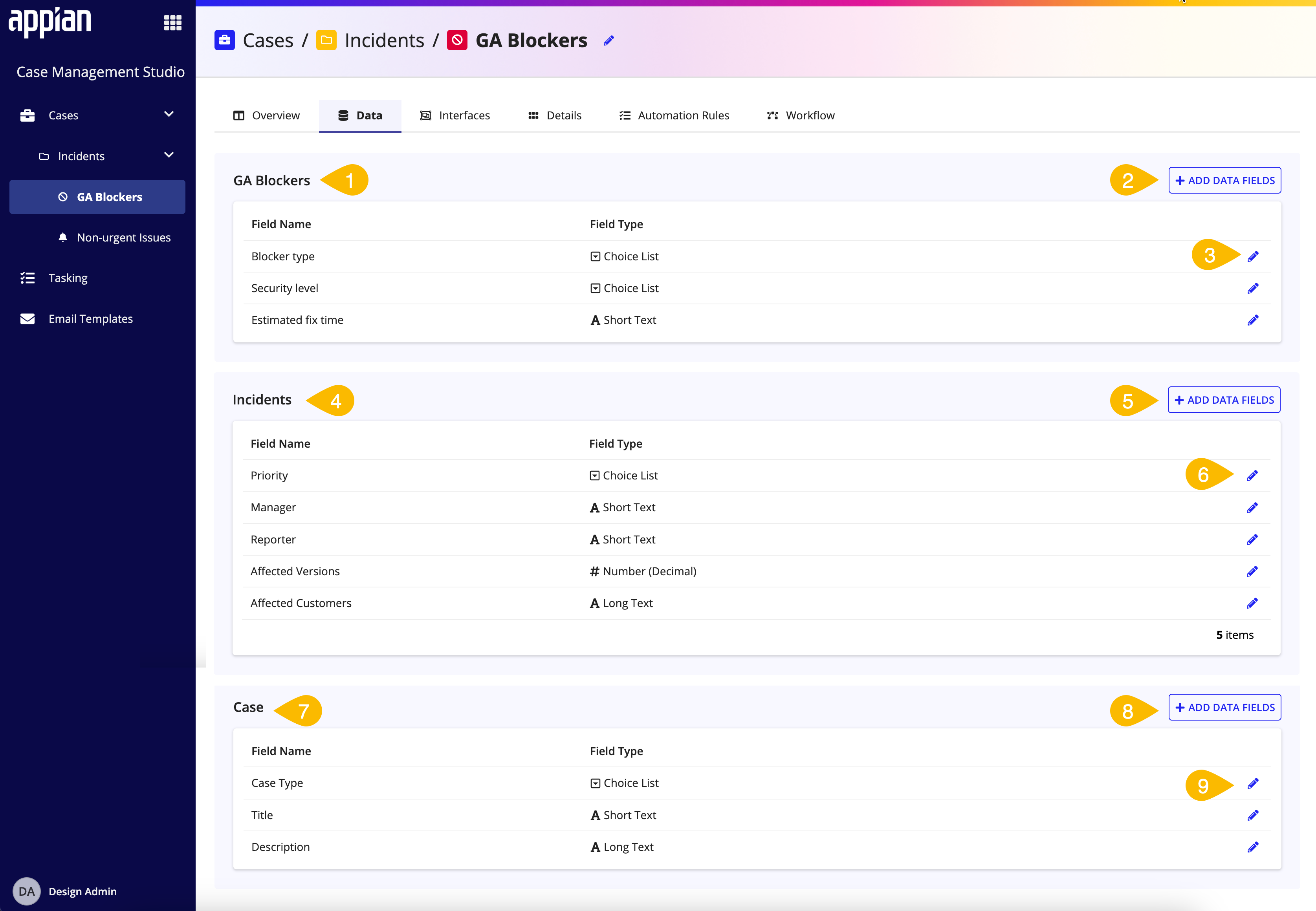
Task: Select the Title field name
Action: tap(262, 815)
